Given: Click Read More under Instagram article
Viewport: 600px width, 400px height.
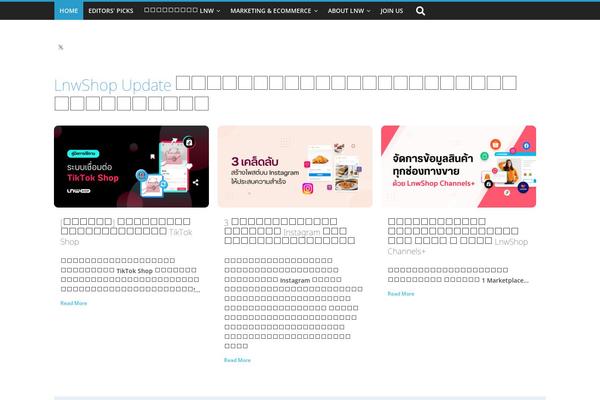Looking at the screenshot, I should [x=237, y=360].
